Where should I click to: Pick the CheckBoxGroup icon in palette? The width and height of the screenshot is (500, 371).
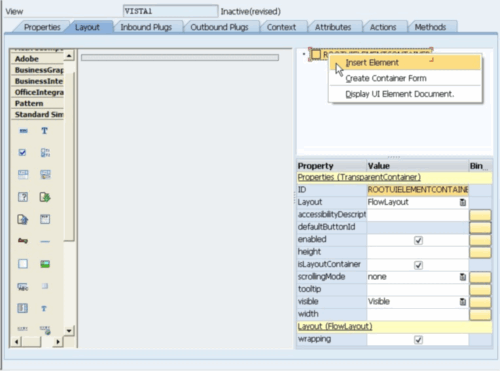click(x=45, y=153)
